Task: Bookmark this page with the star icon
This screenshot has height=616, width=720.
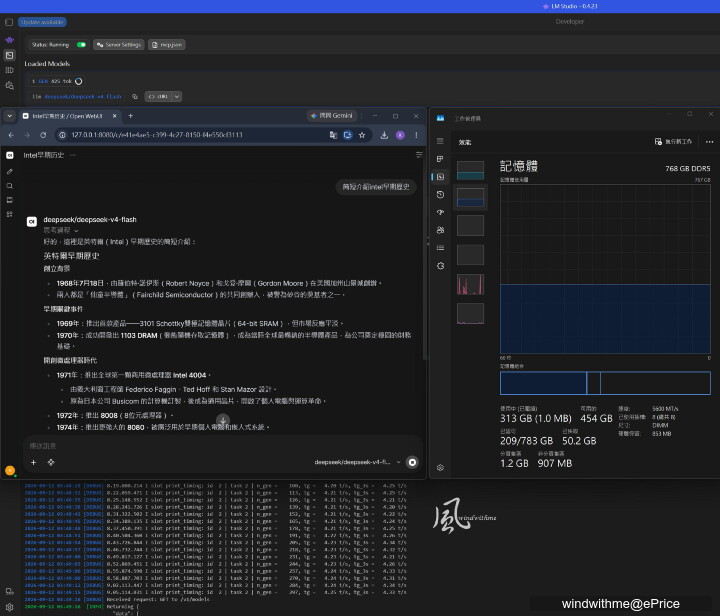Action: tap(362, 135)
